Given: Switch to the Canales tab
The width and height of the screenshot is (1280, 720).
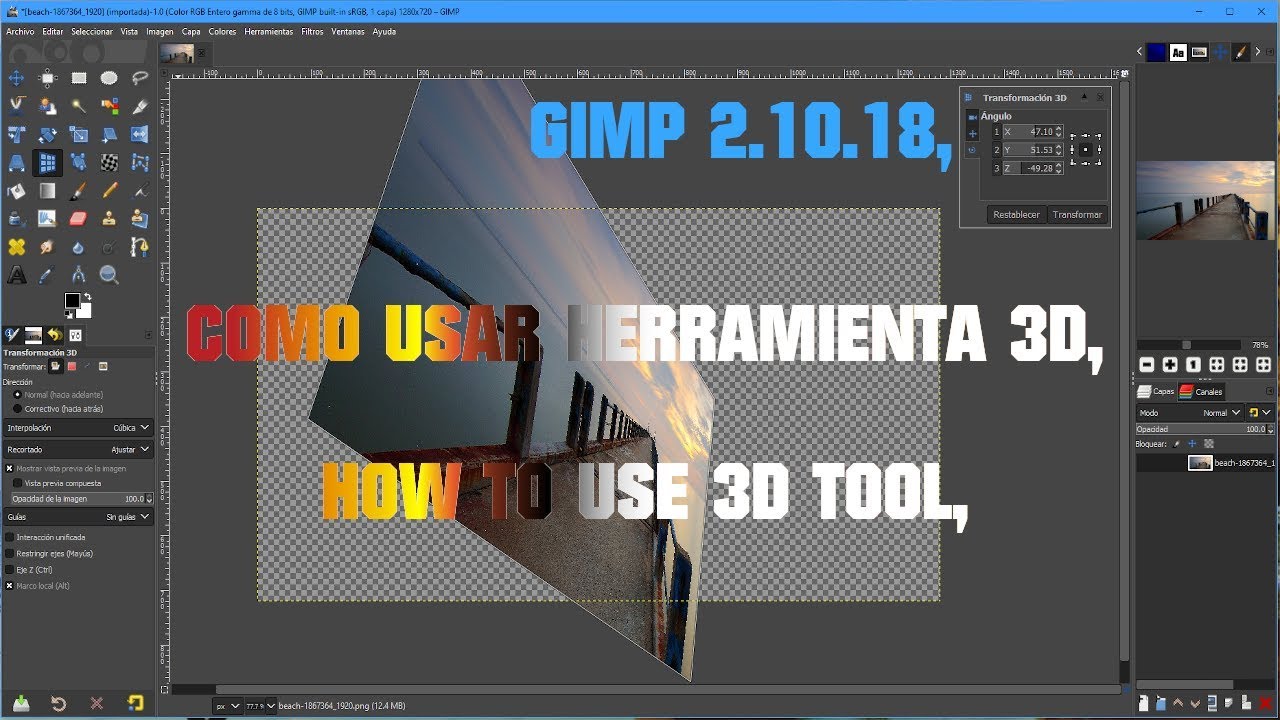Looking at the screenshot, I should [1201, 392].
